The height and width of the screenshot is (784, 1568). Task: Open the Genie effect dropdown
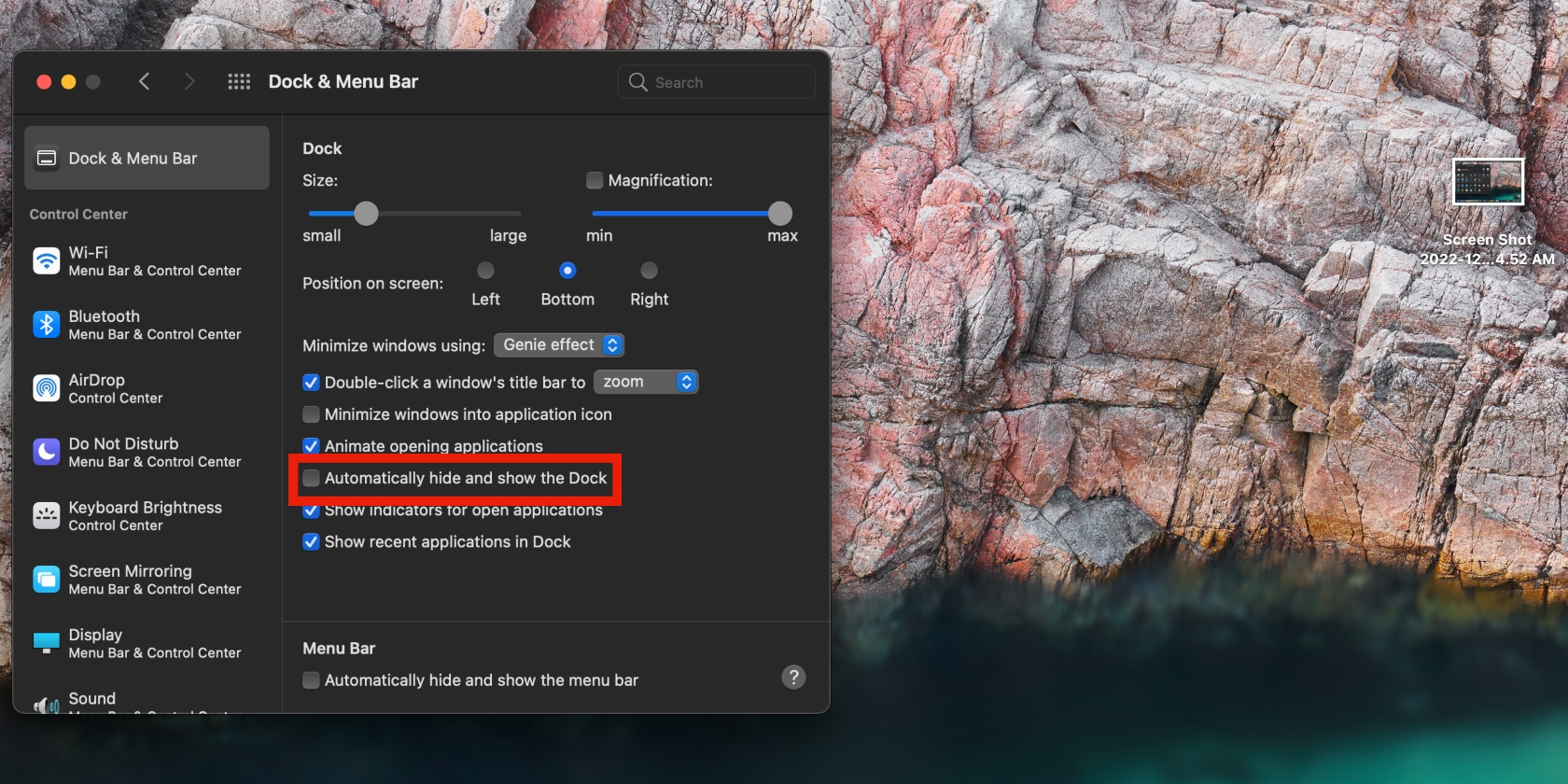click(x=559, y=345)
